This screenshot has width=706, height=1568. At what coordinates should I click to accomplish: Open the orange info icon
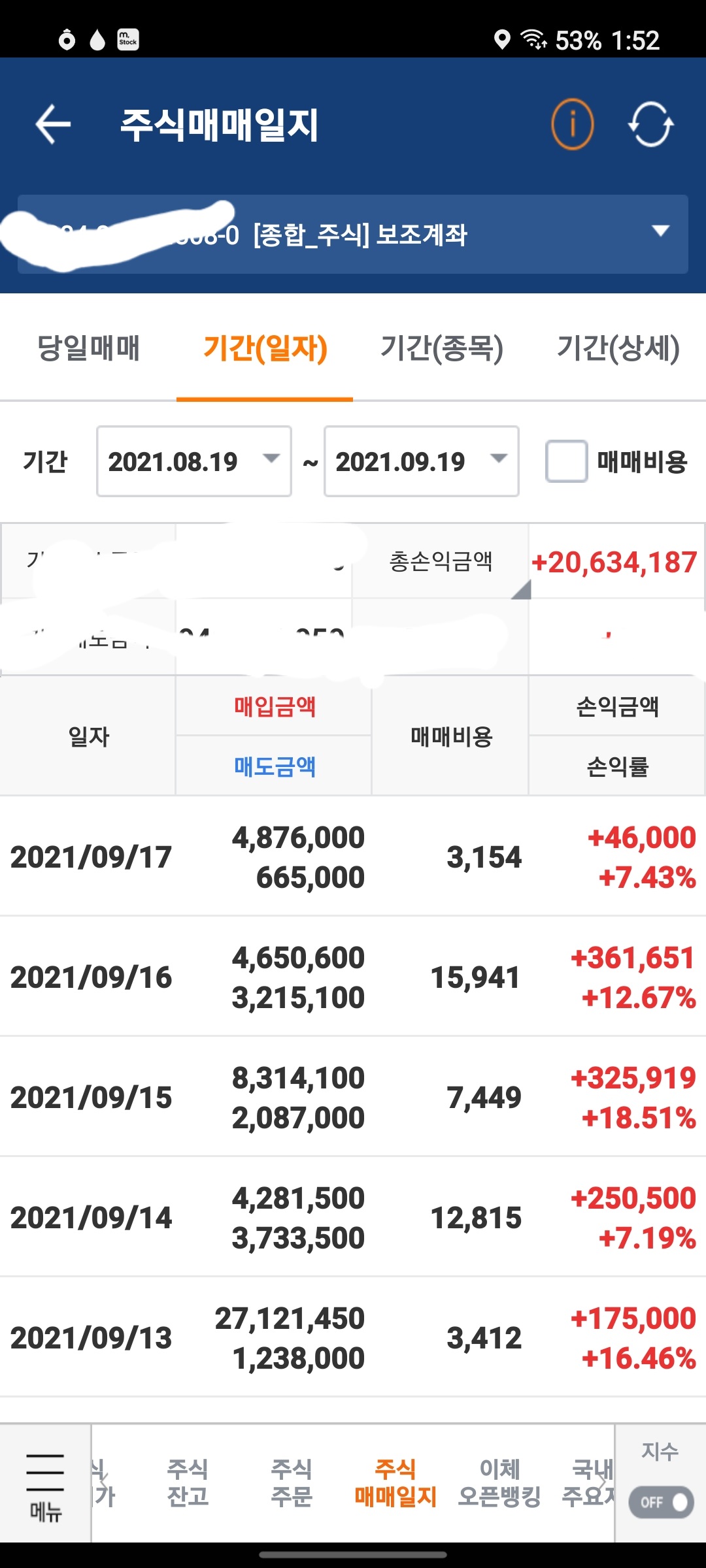tap(573, 124)
